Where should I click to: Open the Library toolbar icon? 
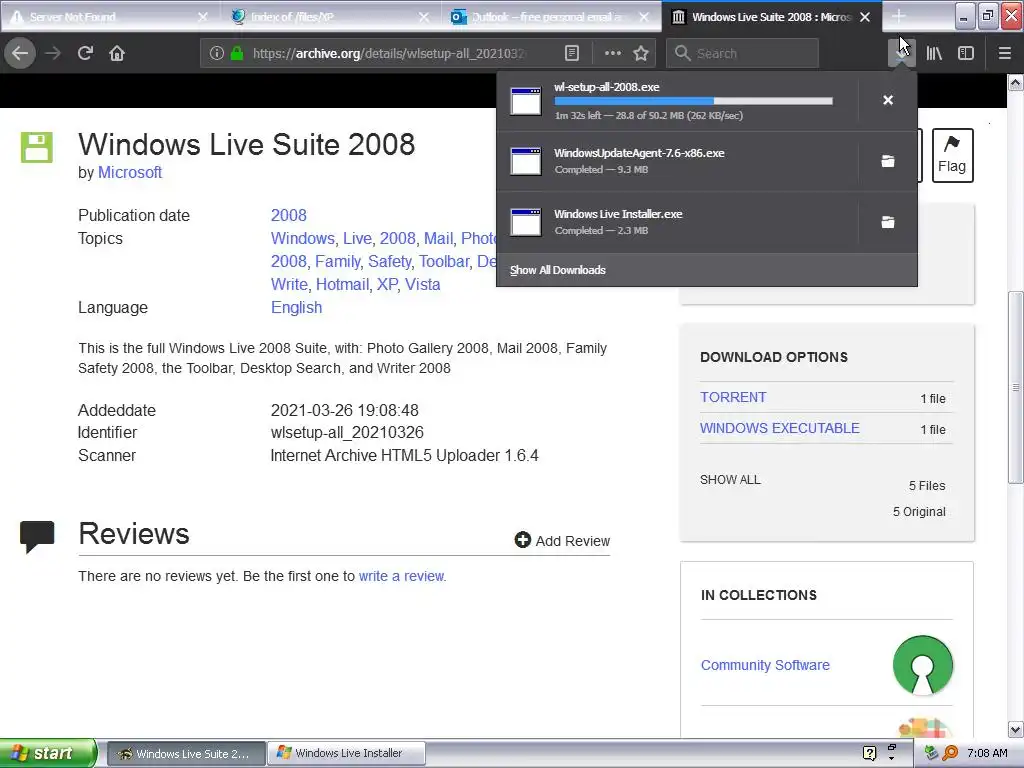pyautogui.click(x=934, y=53)
